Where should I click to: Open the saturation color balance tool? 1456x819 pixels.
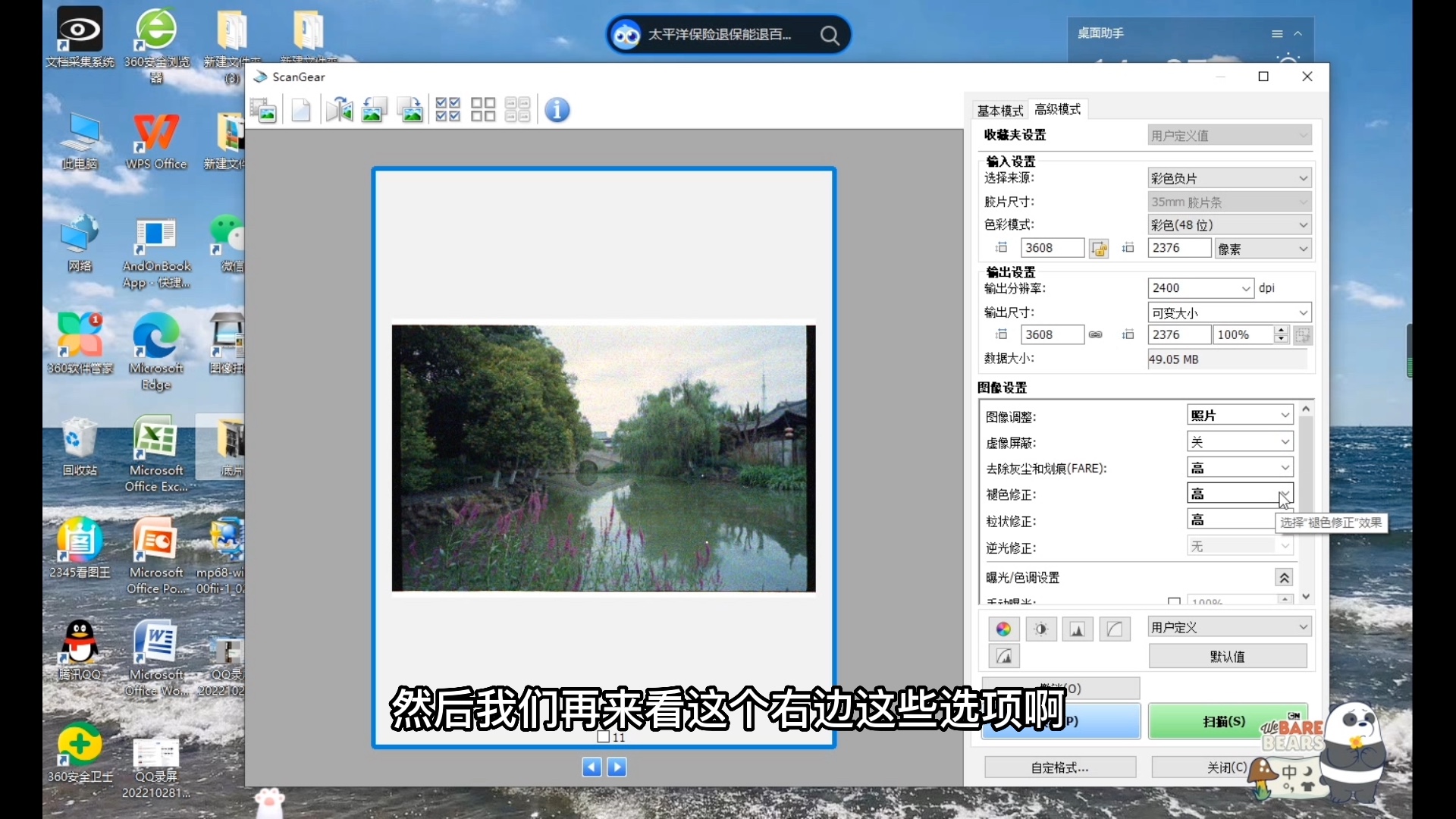pos(1003,629)
